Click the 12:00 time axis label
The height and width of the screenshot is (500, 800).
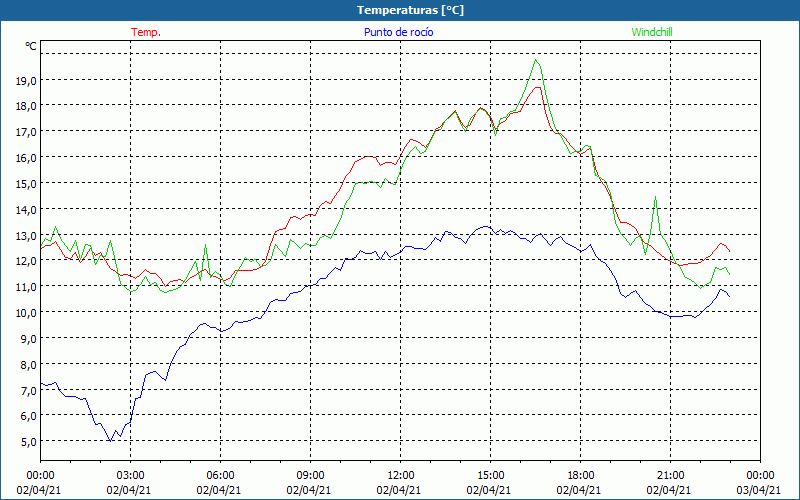click(x=401, y=476)
